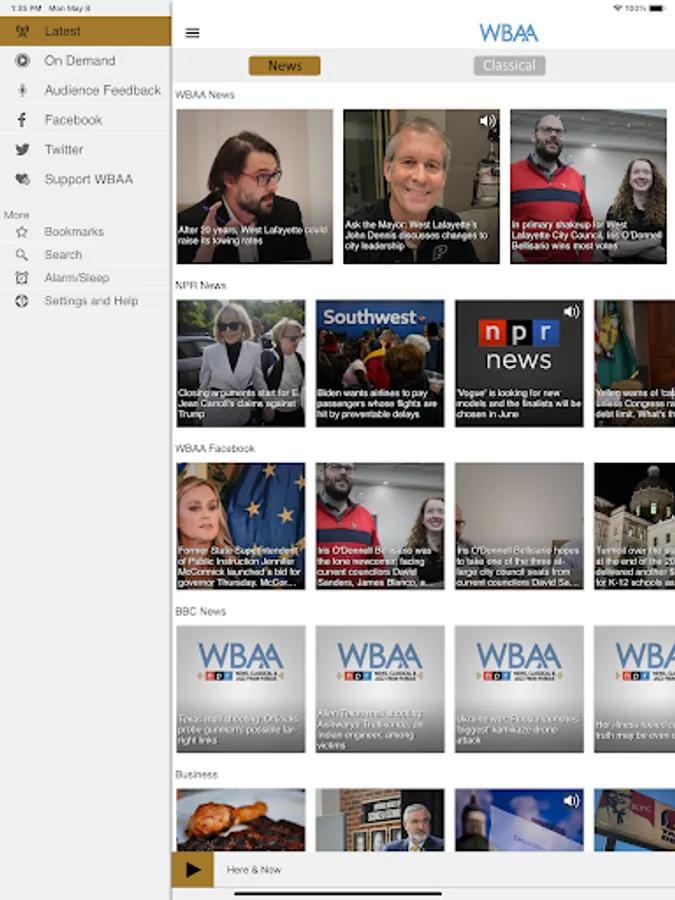This screenshot has width=675, height=900.
Task: Click the Audience Feedback microphone icon
Action: [x=22, y=90]
